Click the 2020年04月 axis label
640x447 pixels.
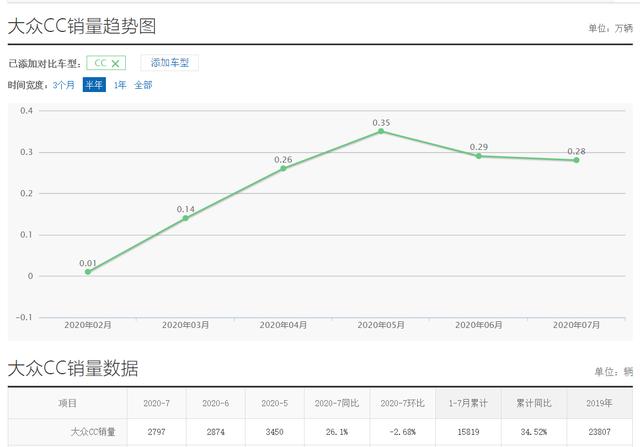283,325
